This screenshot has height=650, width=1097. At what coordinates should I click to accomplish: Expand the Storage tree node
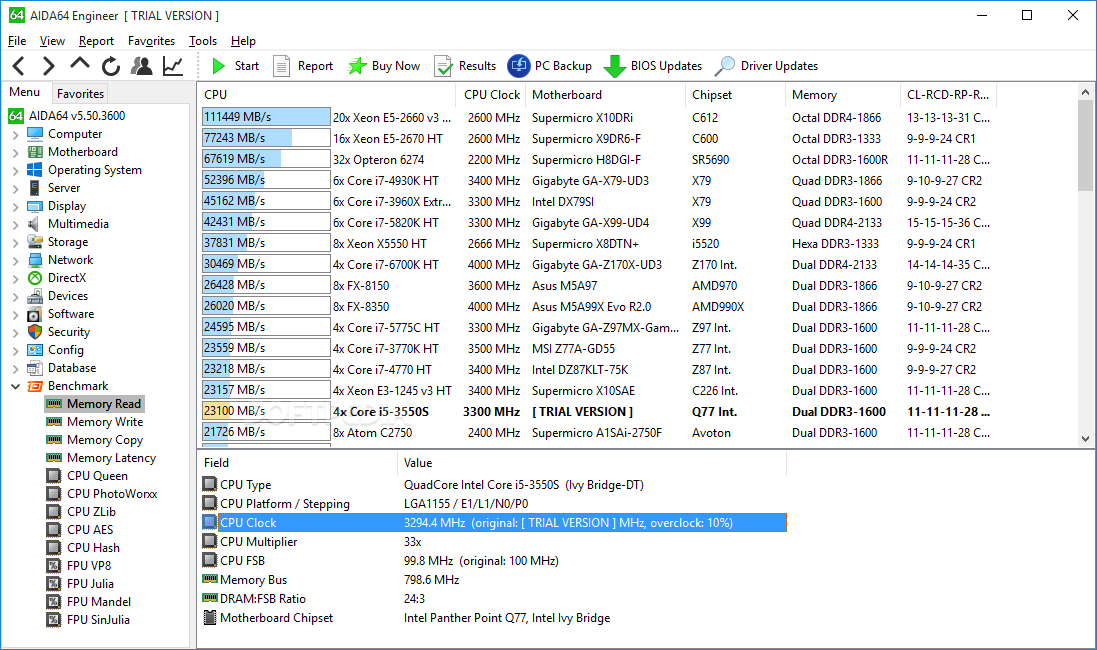[x=15, y=242]
